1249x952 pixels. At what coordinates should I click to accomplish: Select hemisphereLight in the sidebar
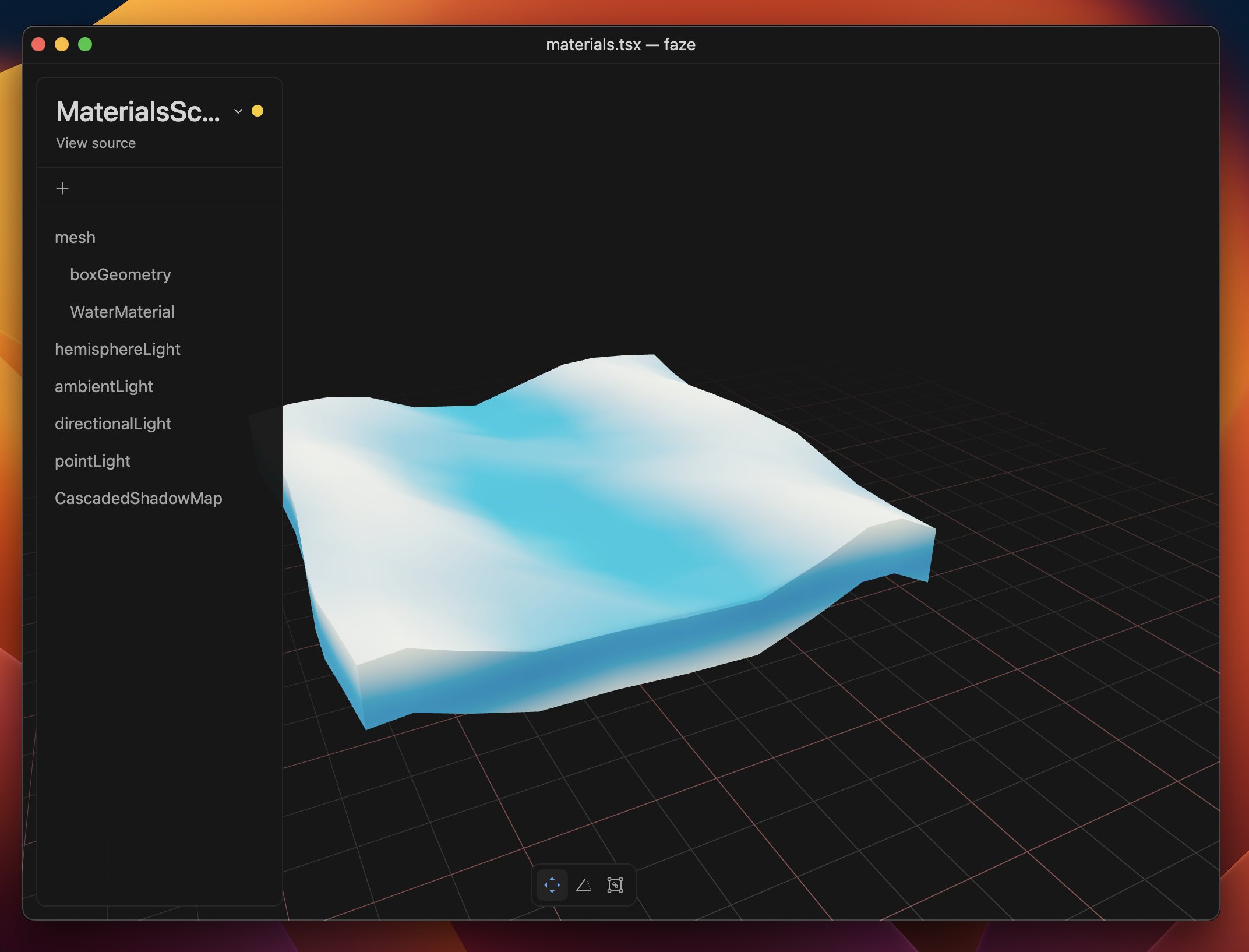point(118,349)
